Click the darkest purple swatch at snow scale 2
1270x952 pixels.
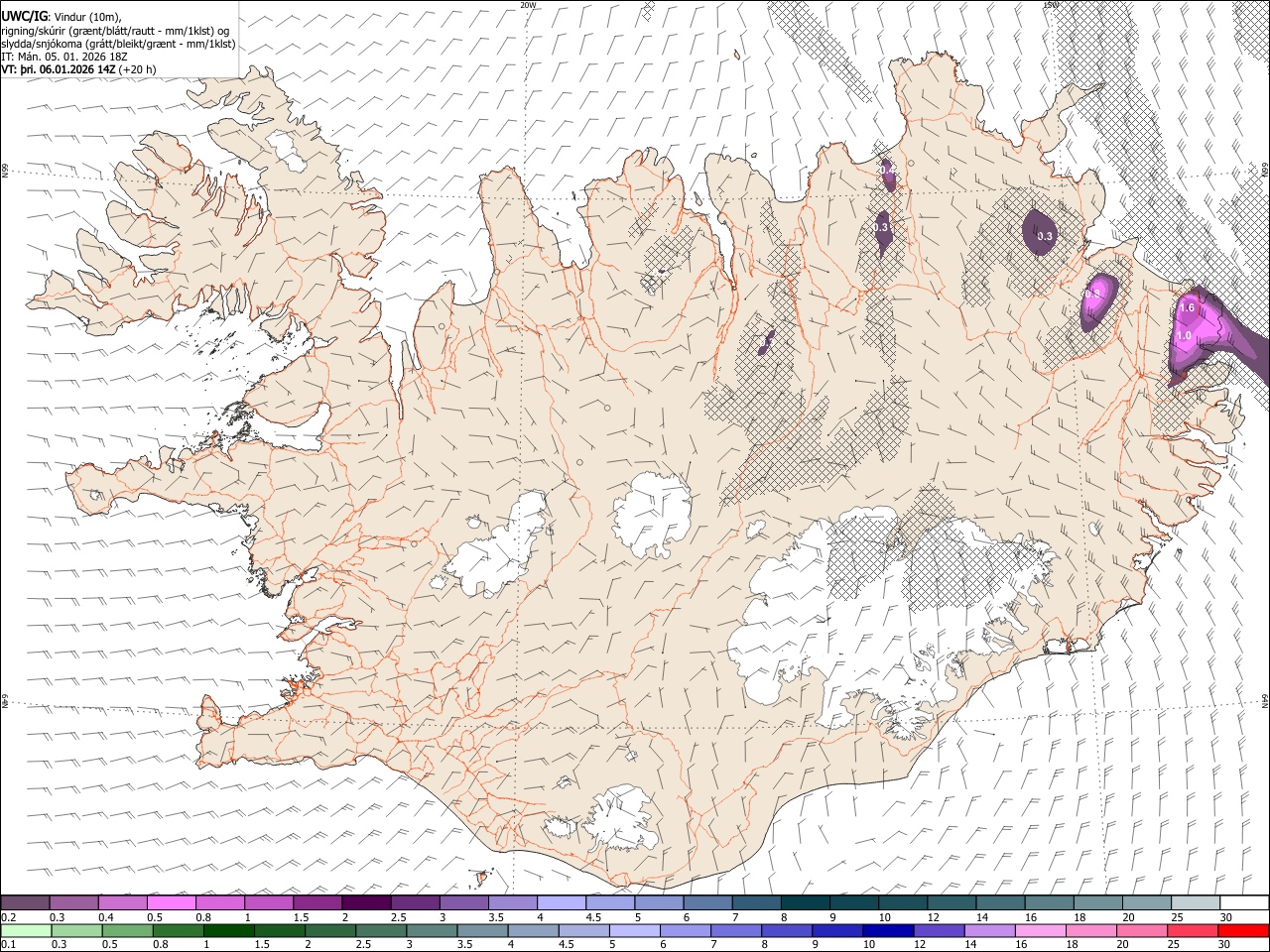pos(365,902)
